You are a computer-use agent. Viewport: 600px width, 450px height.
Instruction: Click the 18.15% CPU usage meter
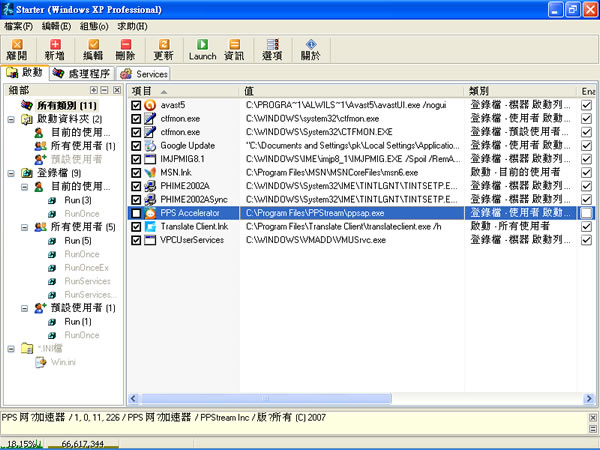[22, 444]
